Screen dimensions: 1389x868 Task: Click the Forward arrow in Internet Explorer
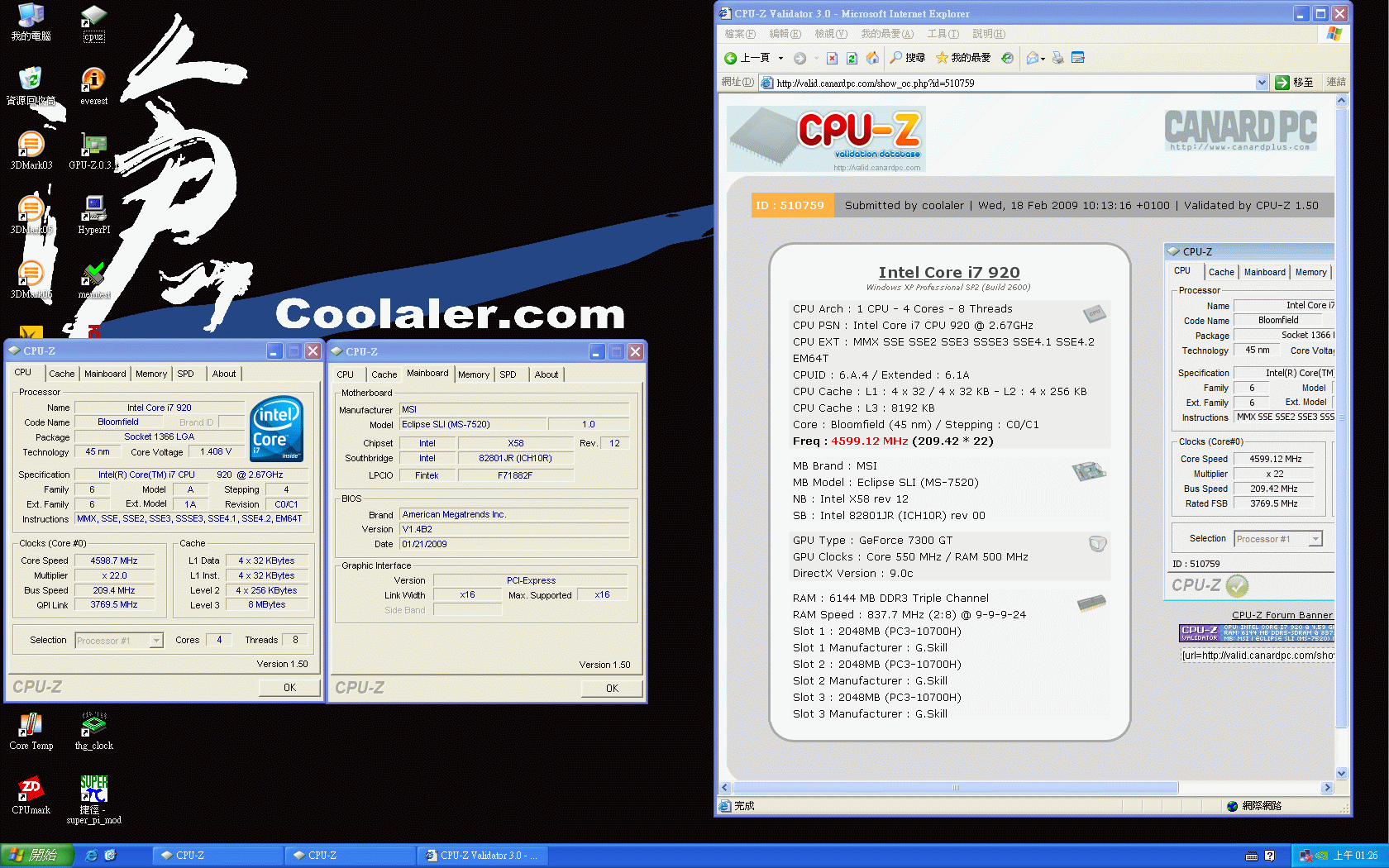click(x=800, y=58)
